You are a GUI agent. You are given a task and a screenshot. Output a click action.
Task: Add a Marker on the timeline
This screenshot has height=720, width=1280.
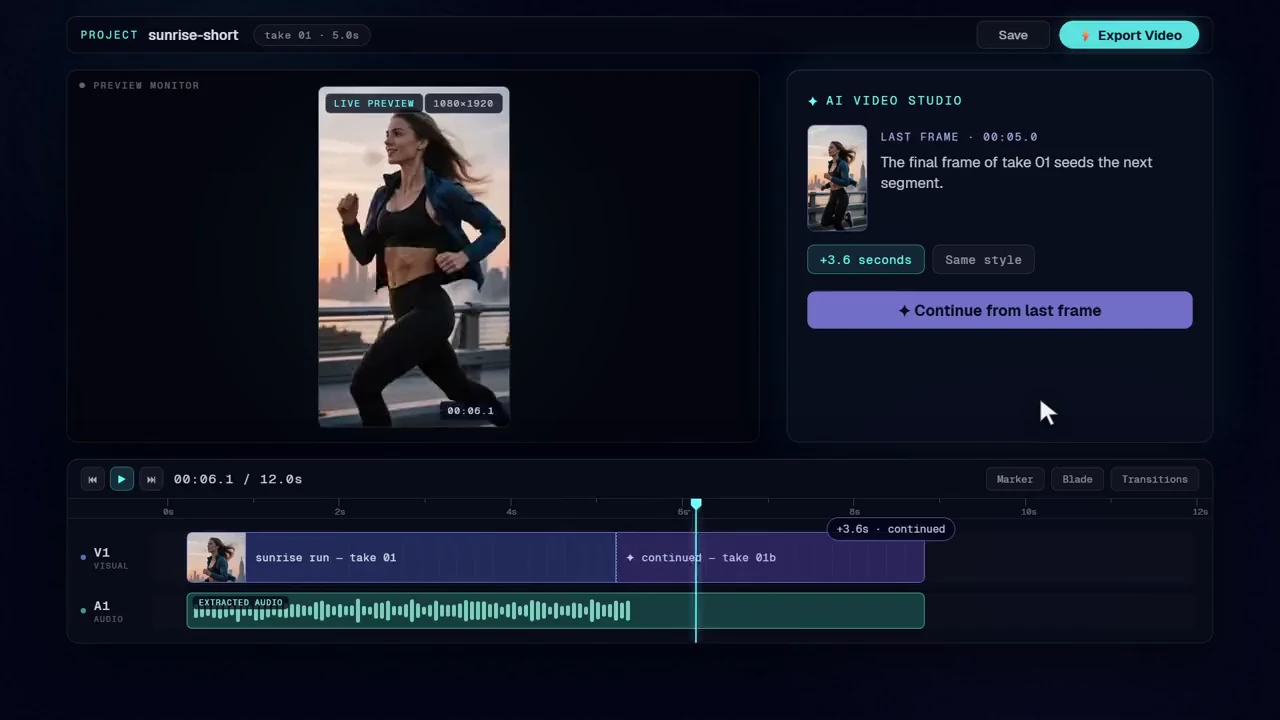(x=1015, y=479)
